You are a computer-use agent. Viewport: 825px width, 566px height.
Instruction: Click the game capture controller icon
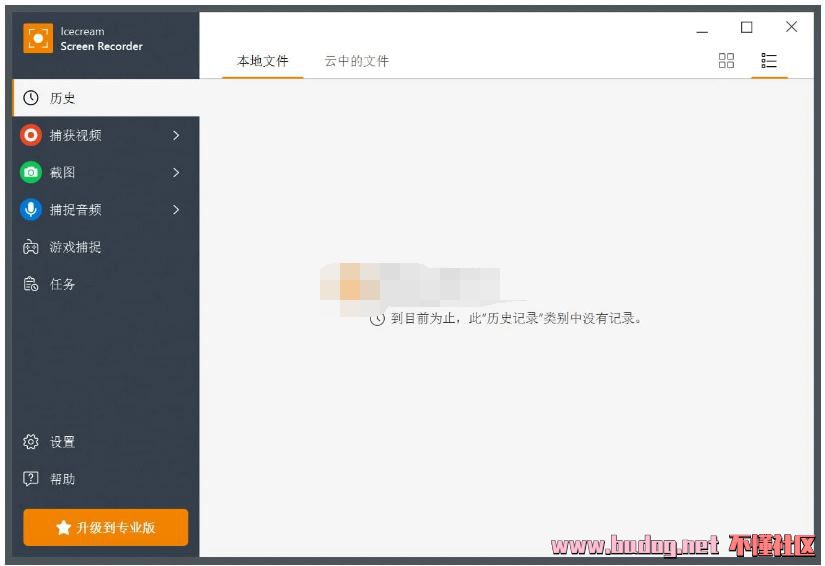tap(31, 247)
